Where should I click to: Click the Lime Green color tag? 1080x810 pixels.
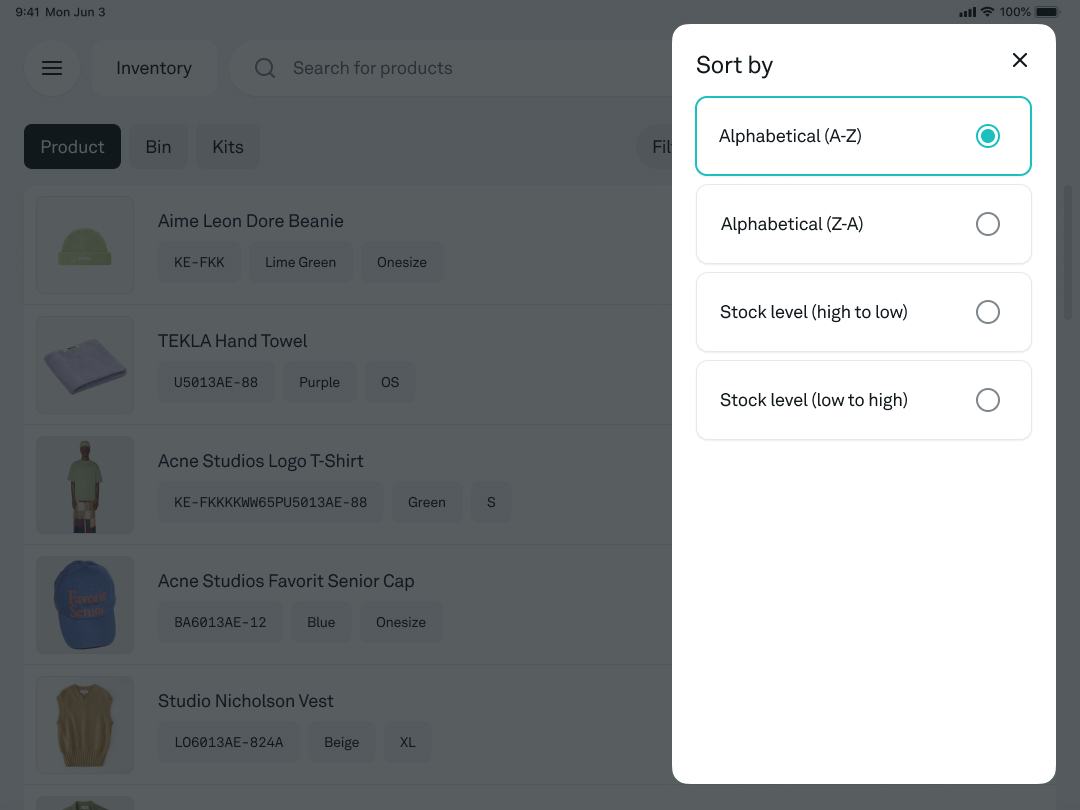click(300, 262)
